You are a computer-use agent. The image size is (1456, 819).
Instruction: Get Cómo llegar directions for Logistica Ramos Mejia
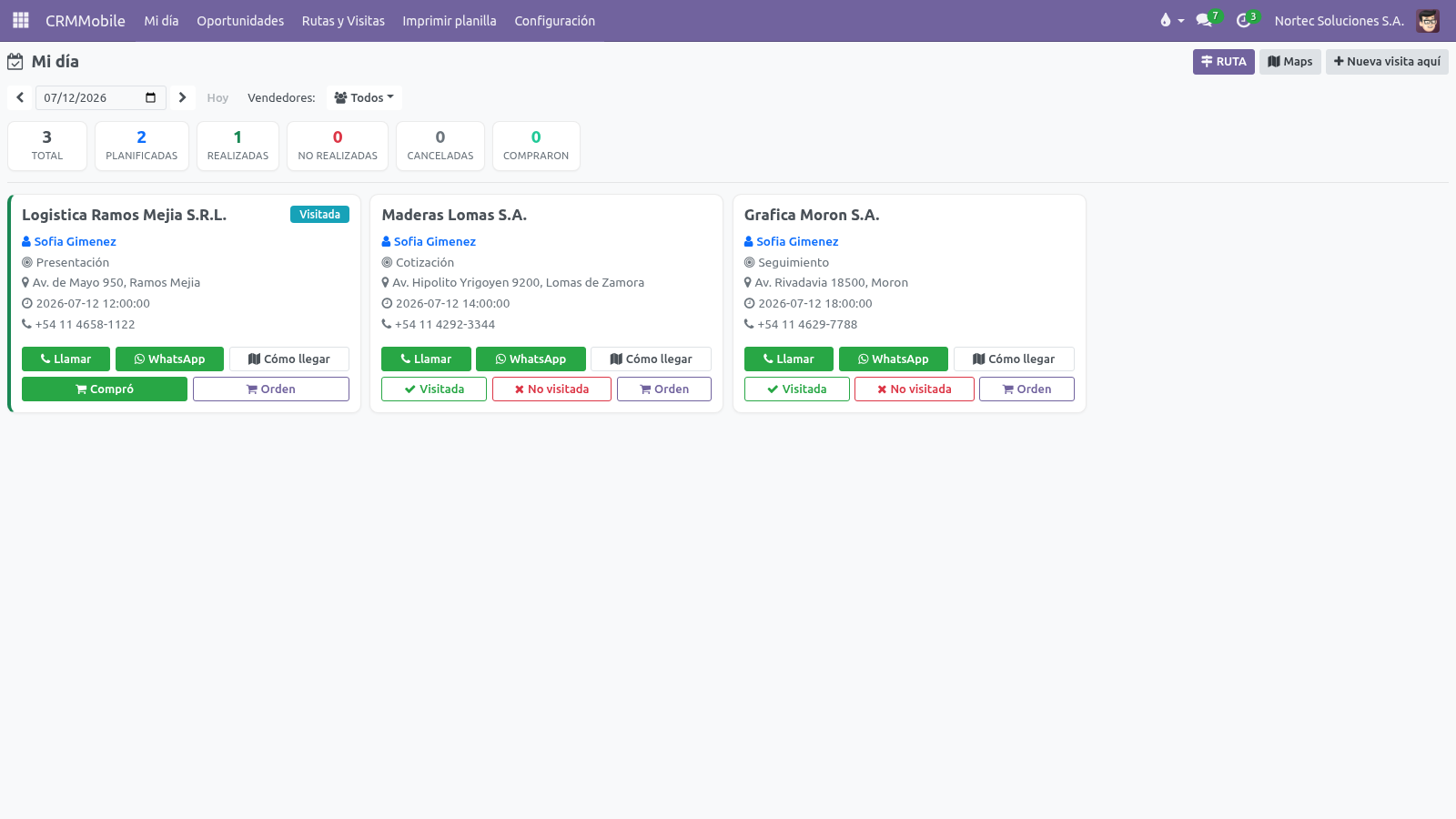(x=289, y=359)
